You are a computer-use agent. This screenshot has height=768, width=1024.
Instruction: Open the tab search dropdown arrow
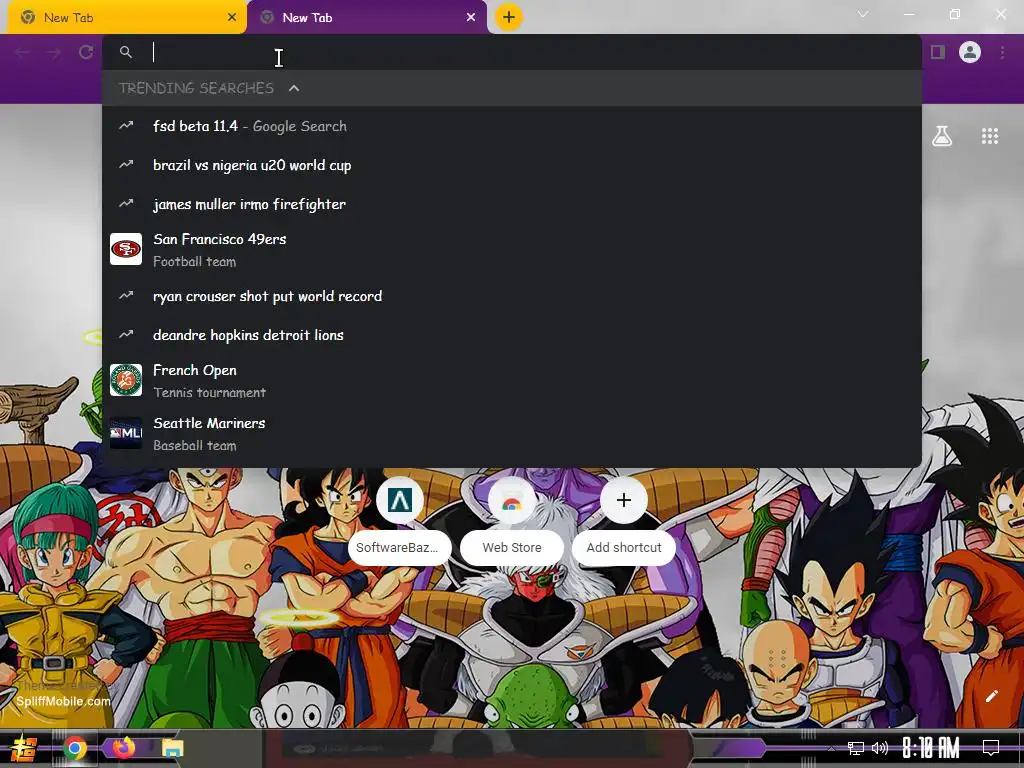tap(863, 14)
